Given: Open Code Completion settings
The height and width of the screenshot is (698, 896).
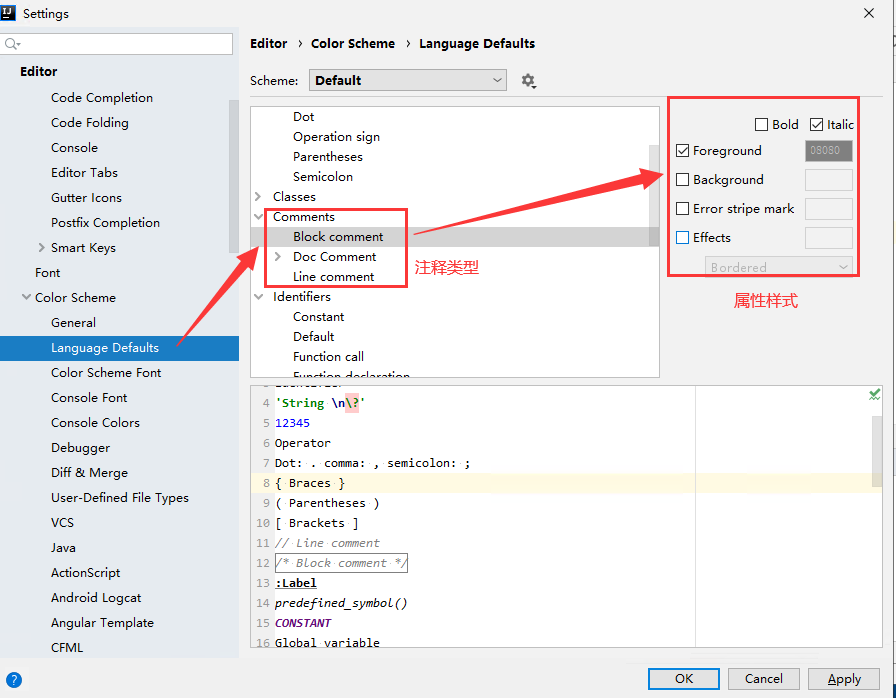Looking at the screenshot, I should [102, 98].
